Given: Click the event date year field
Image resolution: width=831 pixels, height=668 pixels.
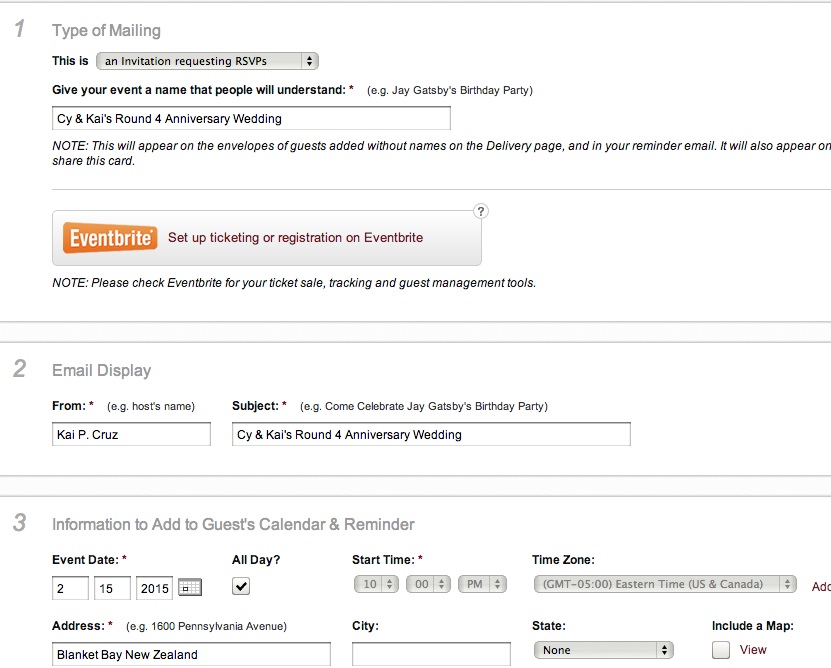Looking at the screenshot, I should click(x=155, y=588).
